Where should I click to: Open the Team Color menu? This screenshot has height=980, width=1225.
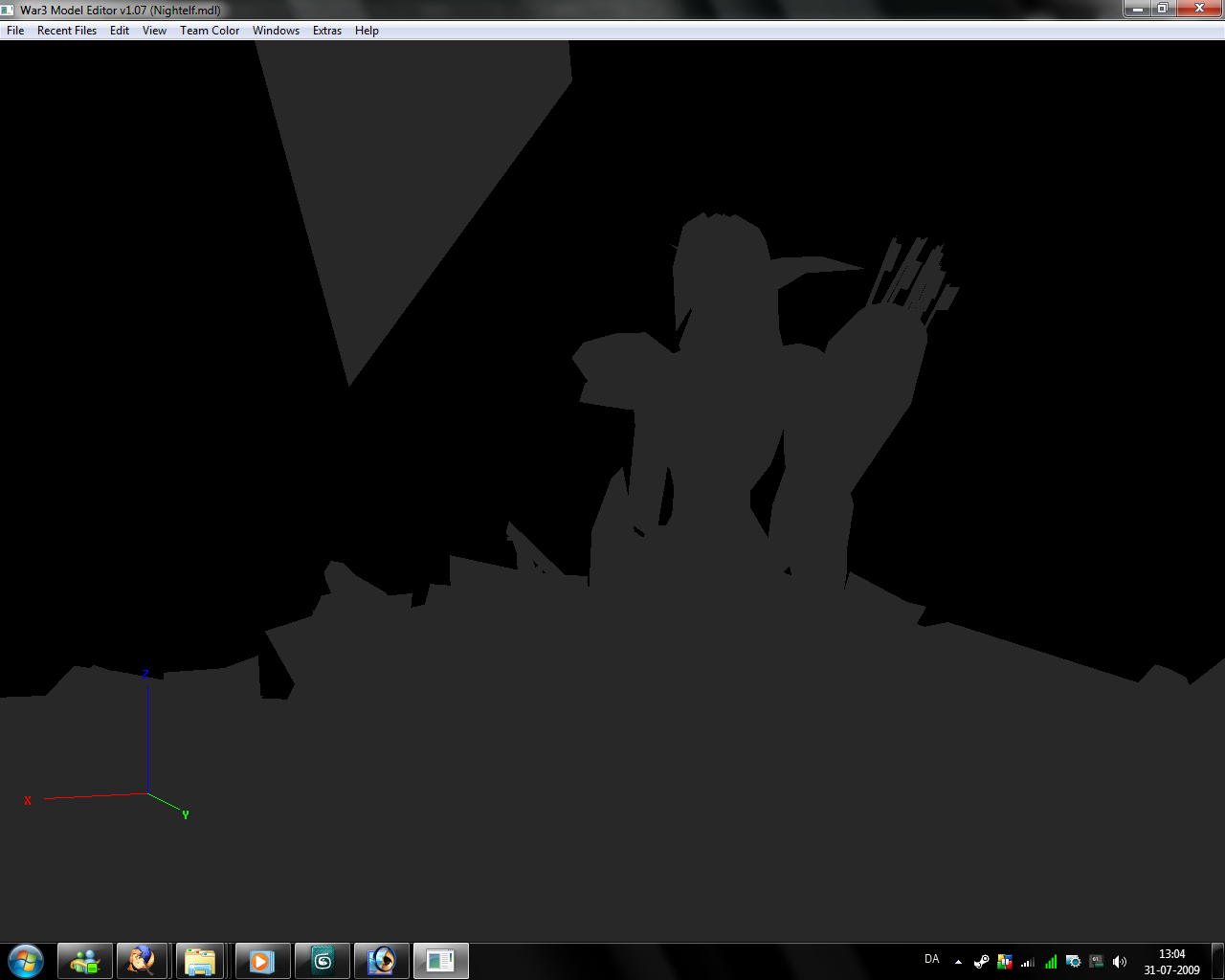click(x=210, y=31)
